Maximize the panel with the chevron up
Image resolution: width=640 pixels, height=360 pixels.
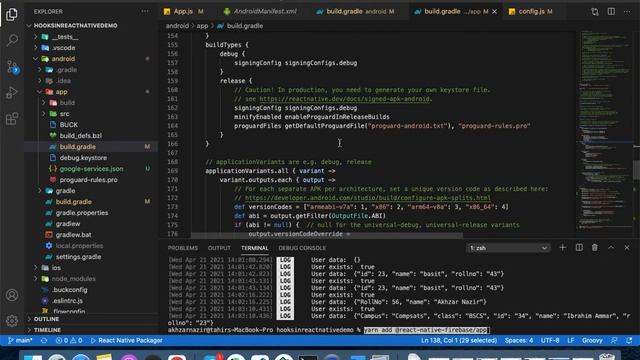tap(611, 247)
